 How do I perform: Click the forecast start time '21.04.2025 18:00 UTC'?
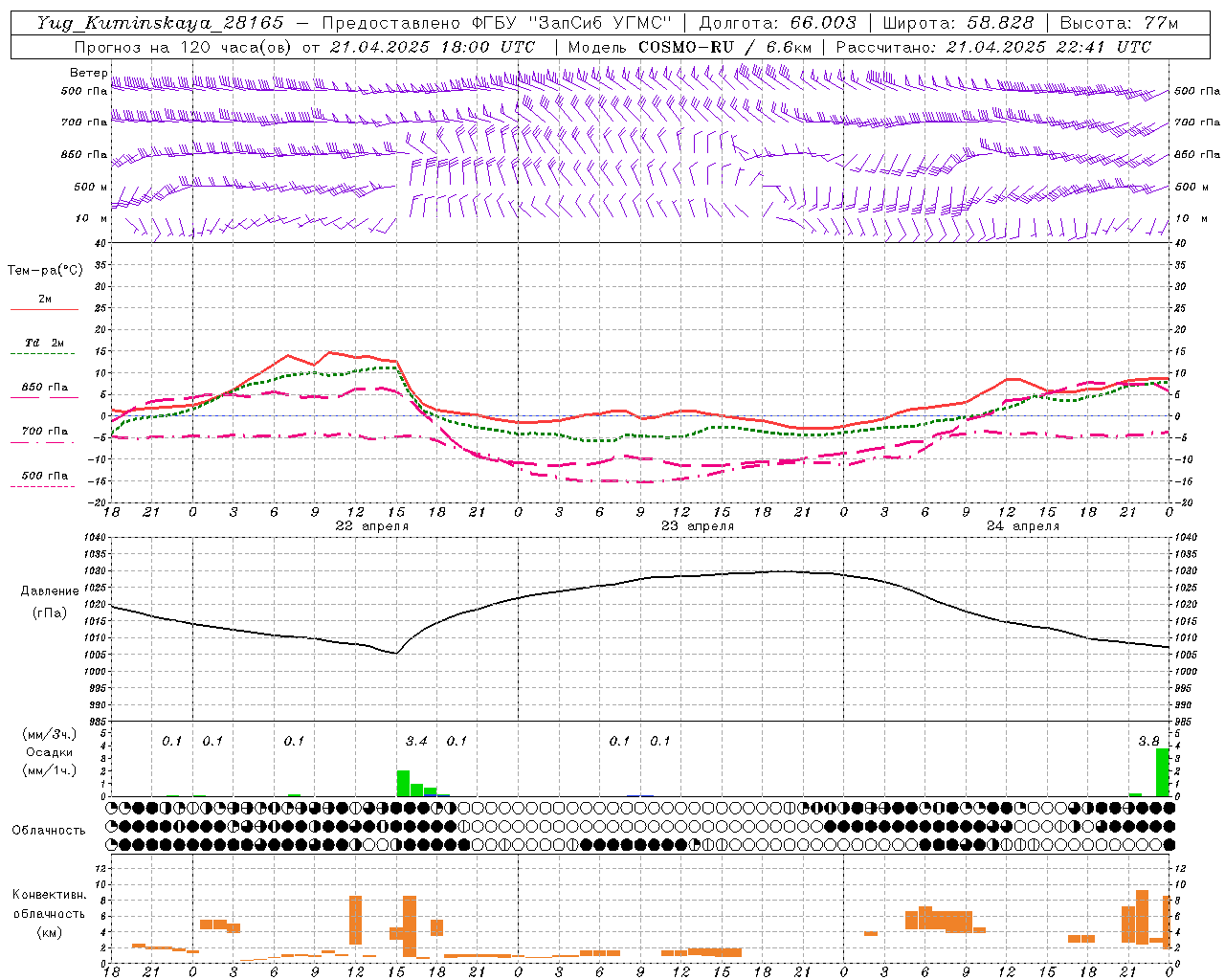[432, 47]
